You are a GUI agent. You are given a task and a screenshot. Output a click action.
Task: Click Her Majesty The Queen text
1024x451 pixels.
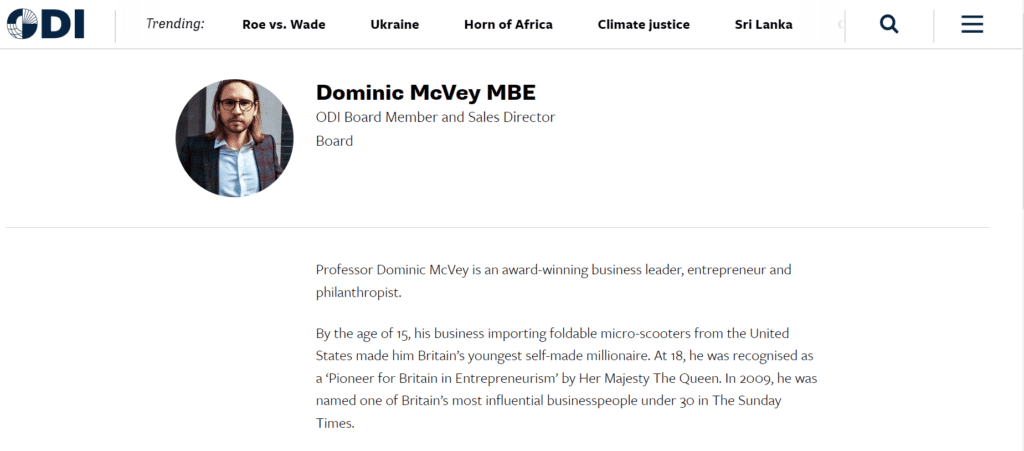tap(648, 378)
